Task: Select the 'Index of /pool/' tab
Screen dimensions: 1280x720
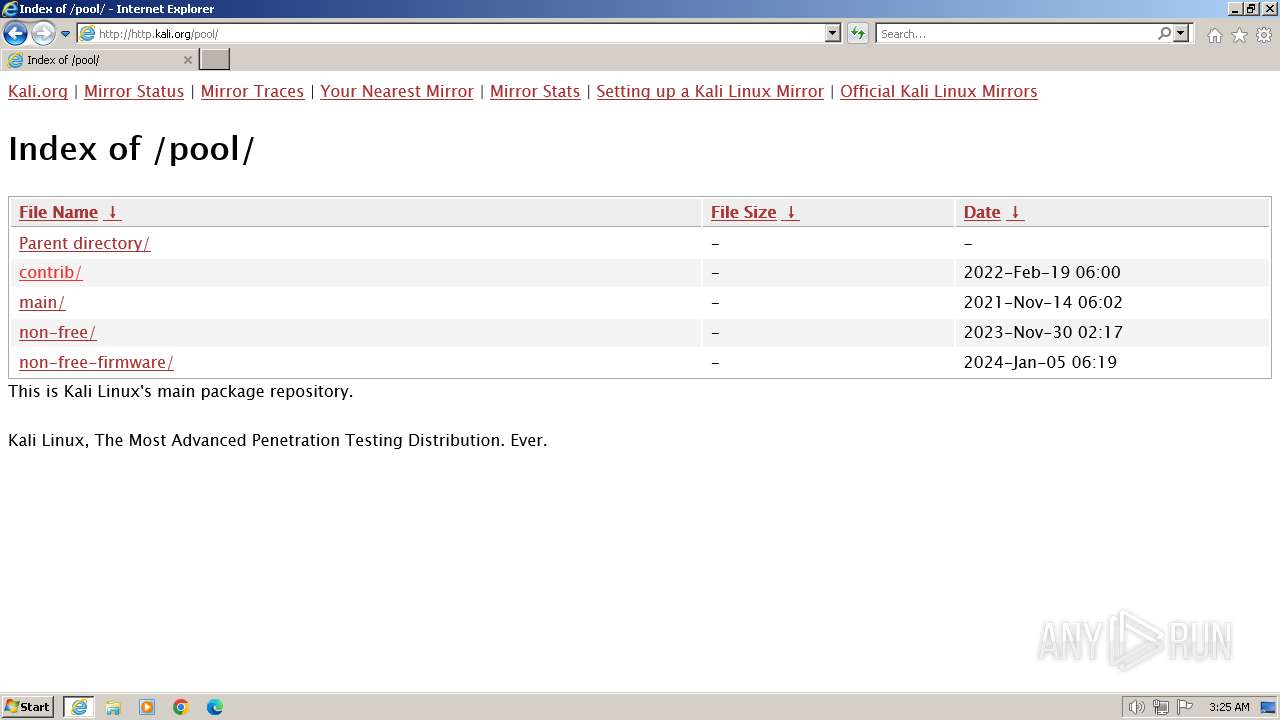Action: point(99,60)
